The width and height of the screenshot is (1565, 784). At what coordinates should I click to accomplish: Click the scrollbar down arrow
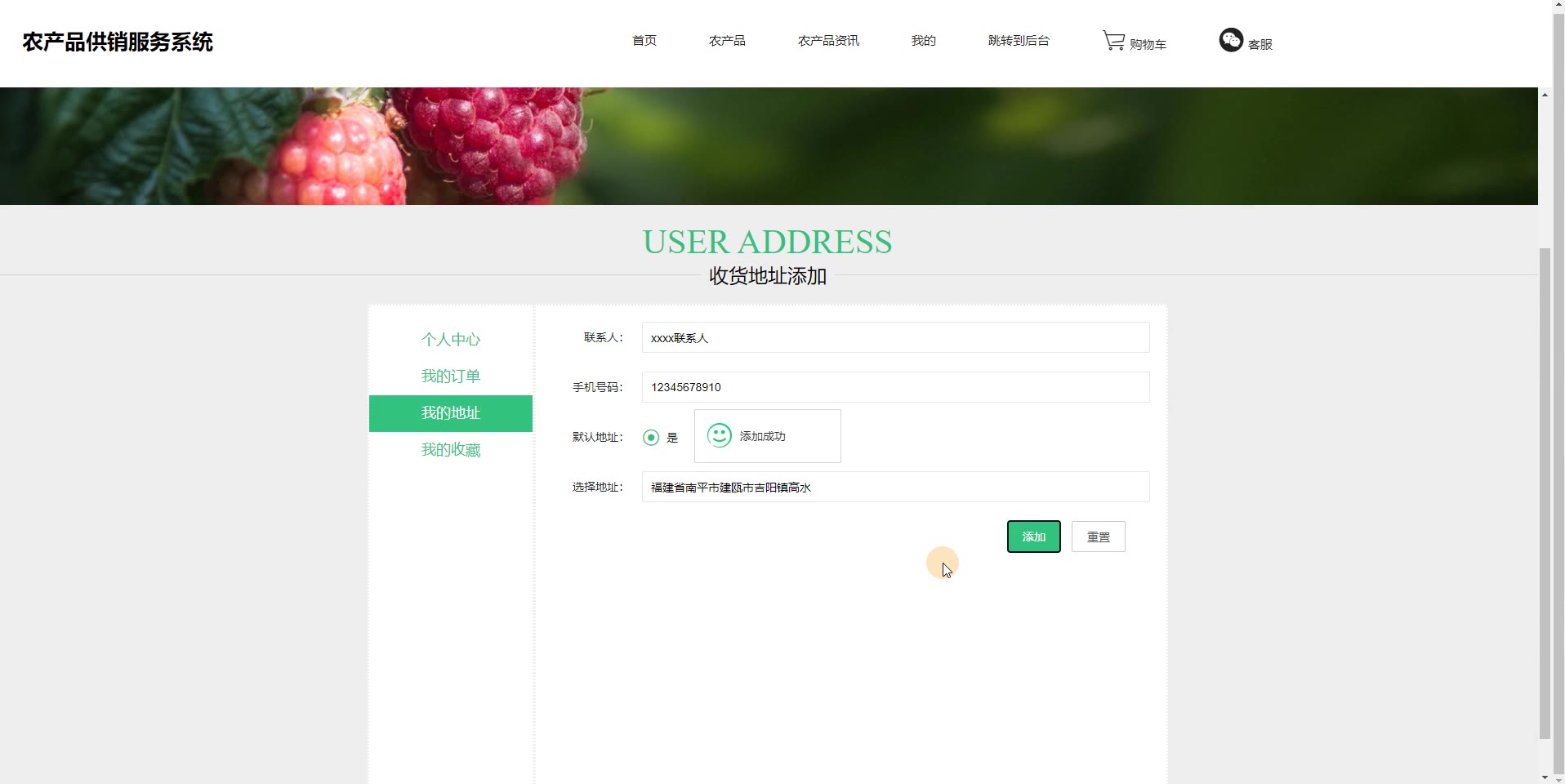click(1545, 777)
